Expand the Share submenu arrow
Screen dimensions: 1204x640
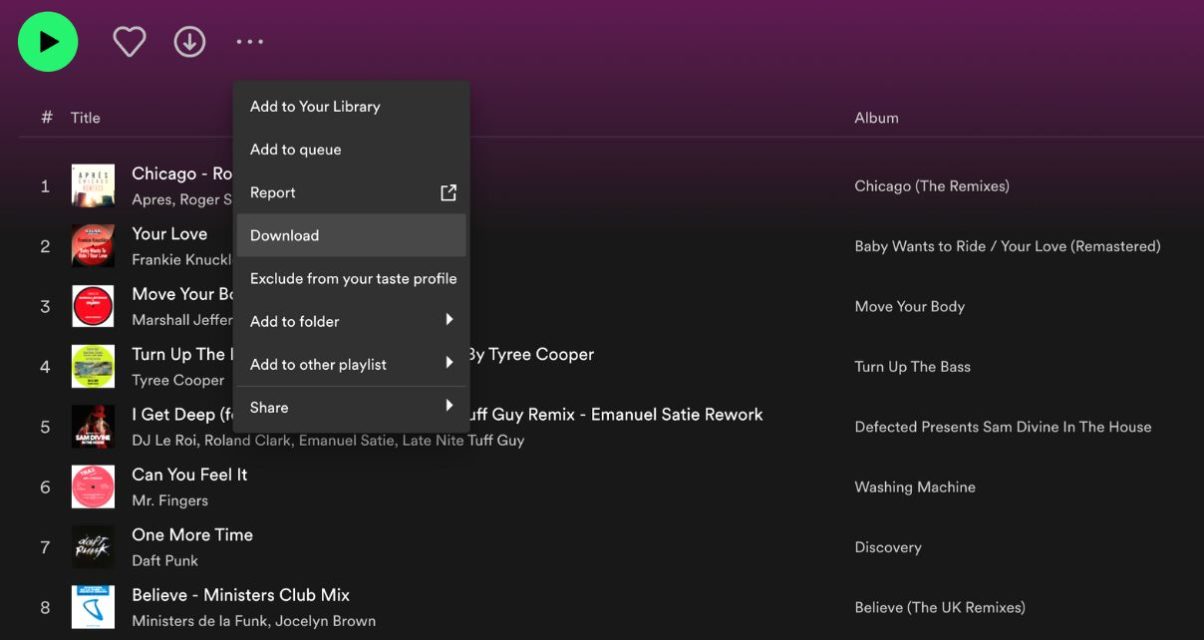[x=449, y=407]
